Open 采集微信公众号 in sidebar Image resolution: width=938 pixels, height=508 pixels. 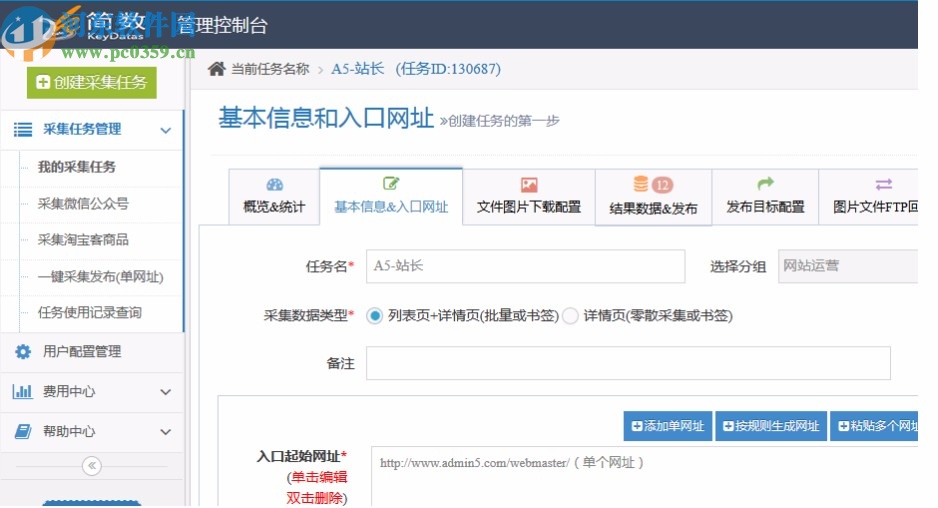tap(83, 203)
